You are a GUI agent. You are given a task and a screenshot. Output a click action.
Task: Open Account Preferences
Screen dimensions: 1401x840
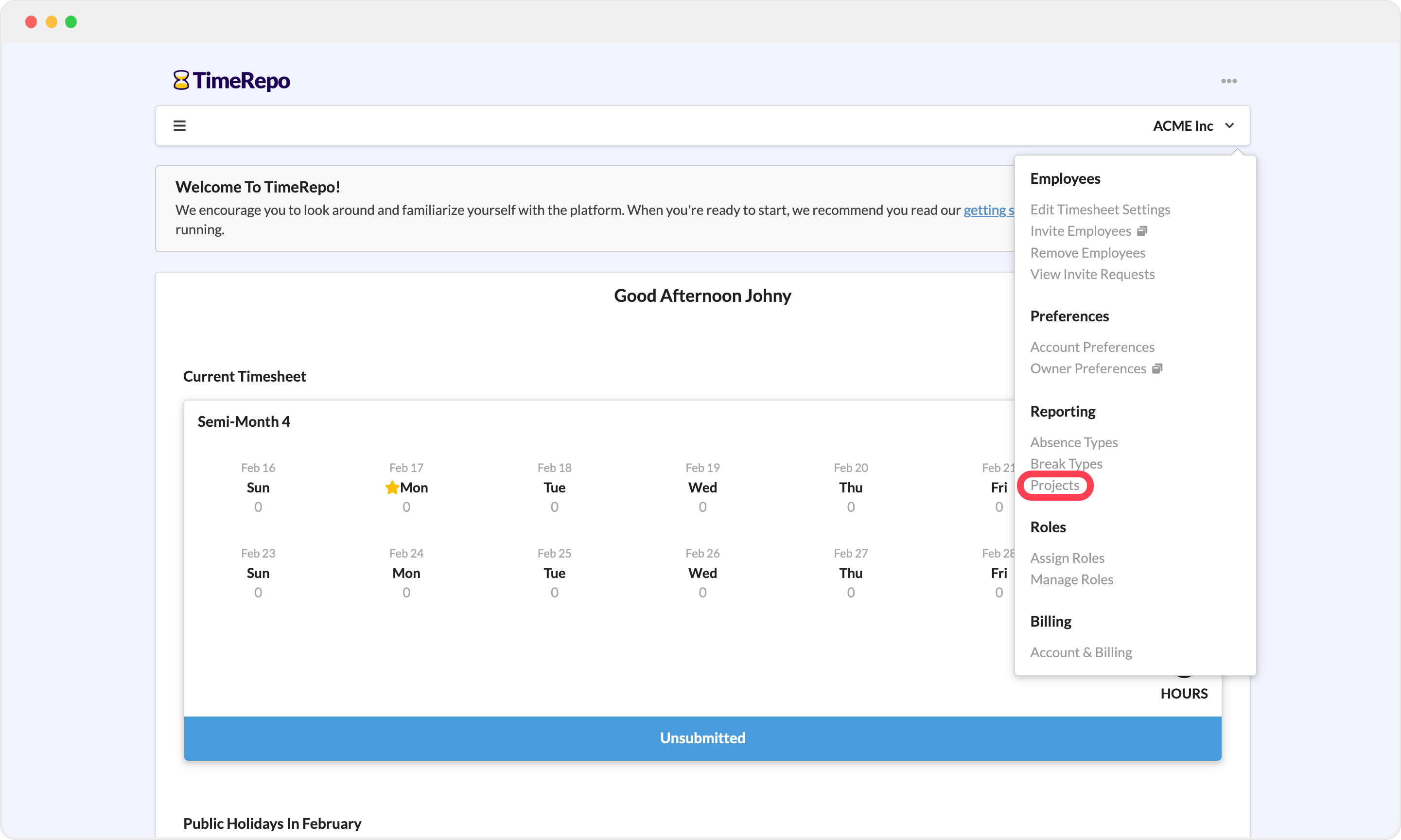pos(1092,347)
